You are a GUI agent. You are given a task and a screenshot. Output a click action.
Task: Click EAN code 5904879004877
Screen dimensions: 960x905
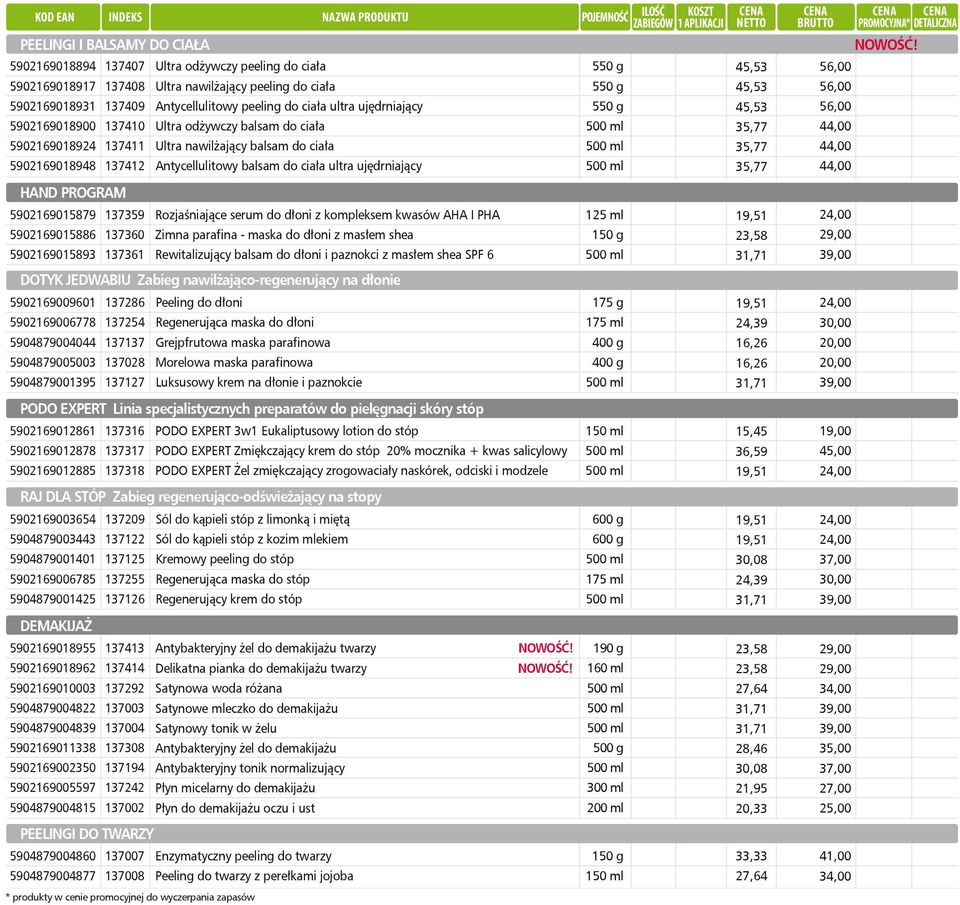click(x=53, y=876)
